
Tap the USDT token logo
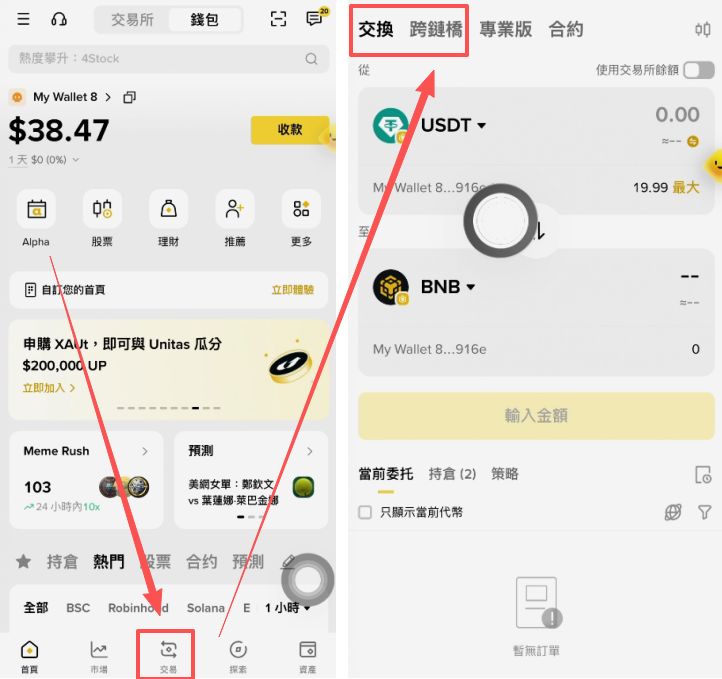pos(390,125)
